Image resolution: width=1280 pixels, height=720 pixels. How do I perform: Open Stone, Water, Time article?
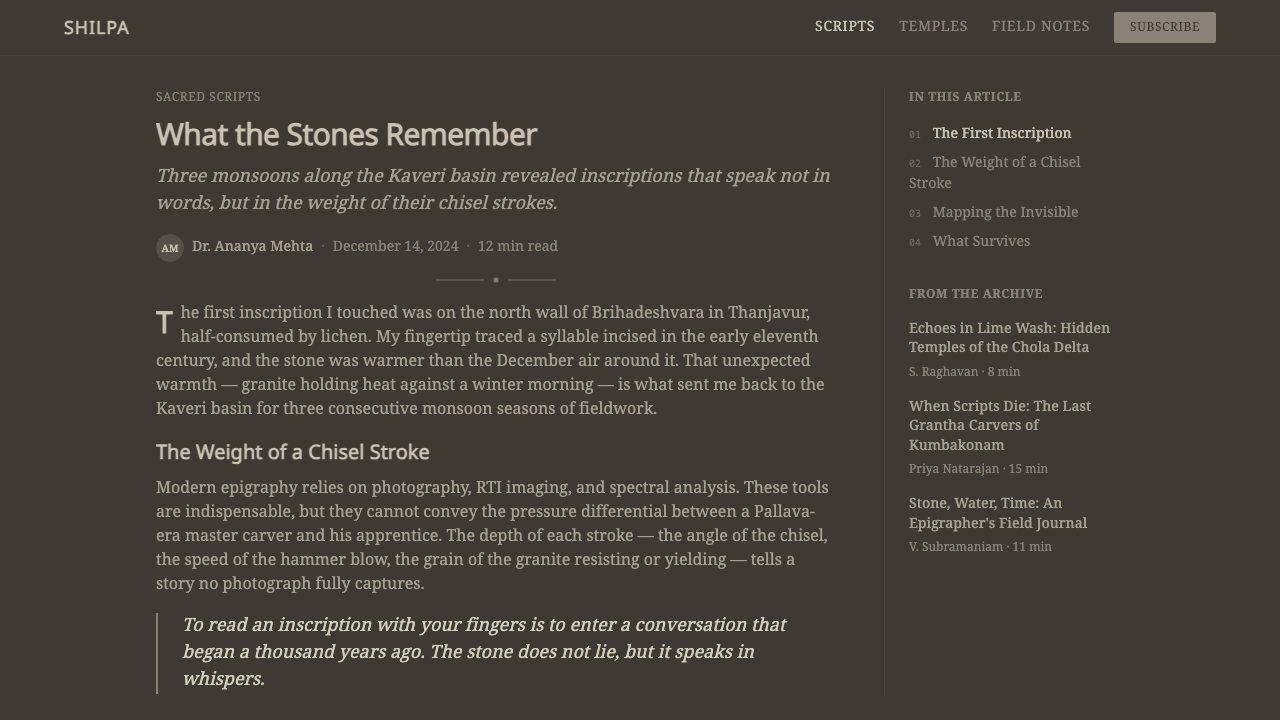pos(998,513)
